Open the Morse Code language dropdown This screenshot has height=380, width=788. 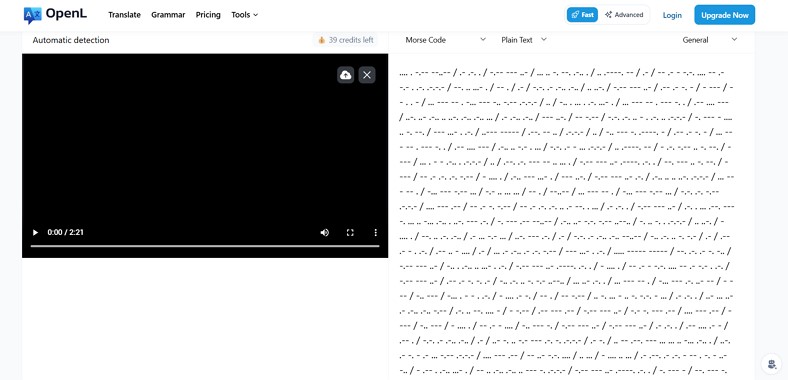445,40
